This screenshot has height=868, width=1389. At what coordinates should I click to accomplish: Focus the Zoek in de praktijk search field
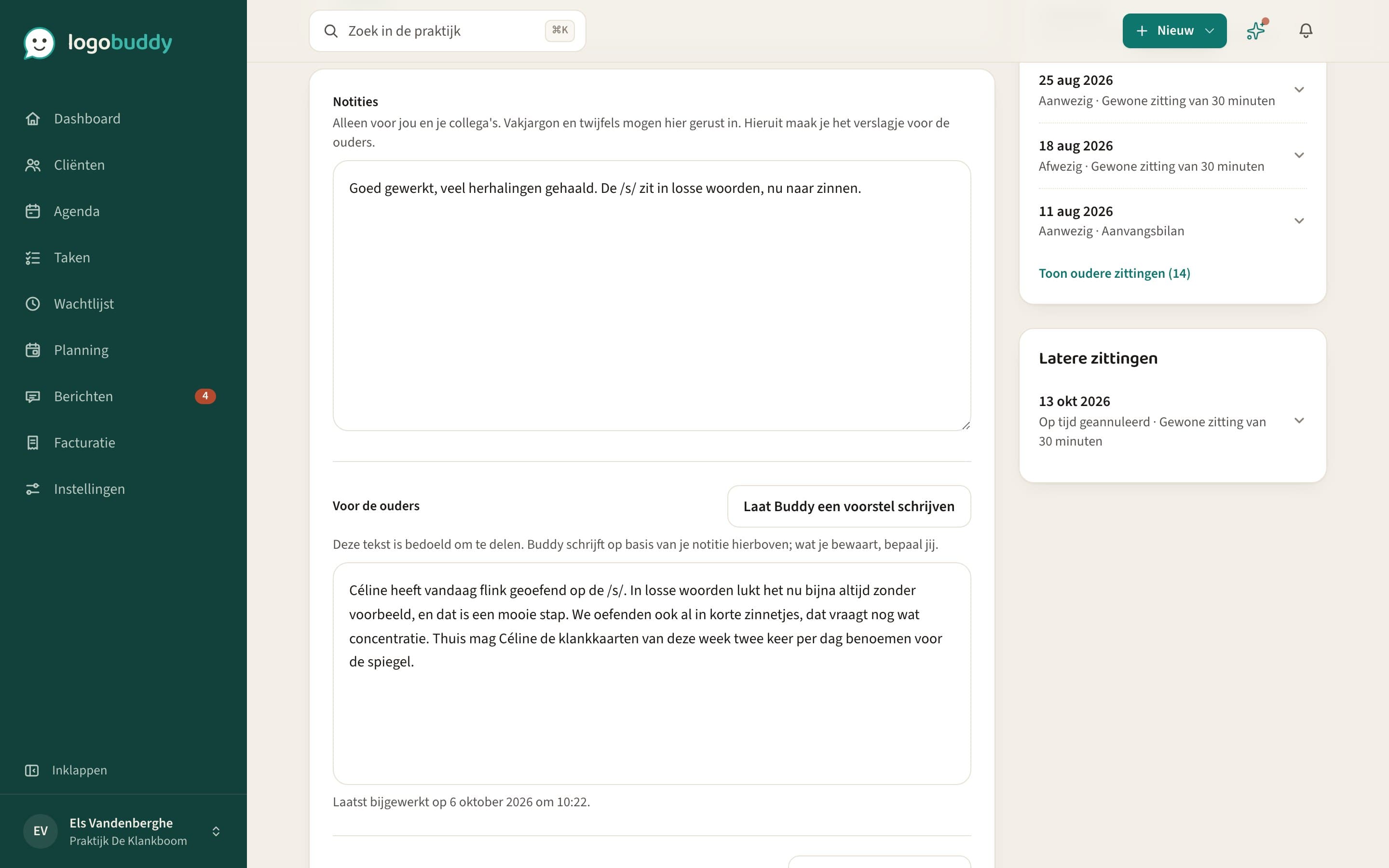tap(447, 31)
